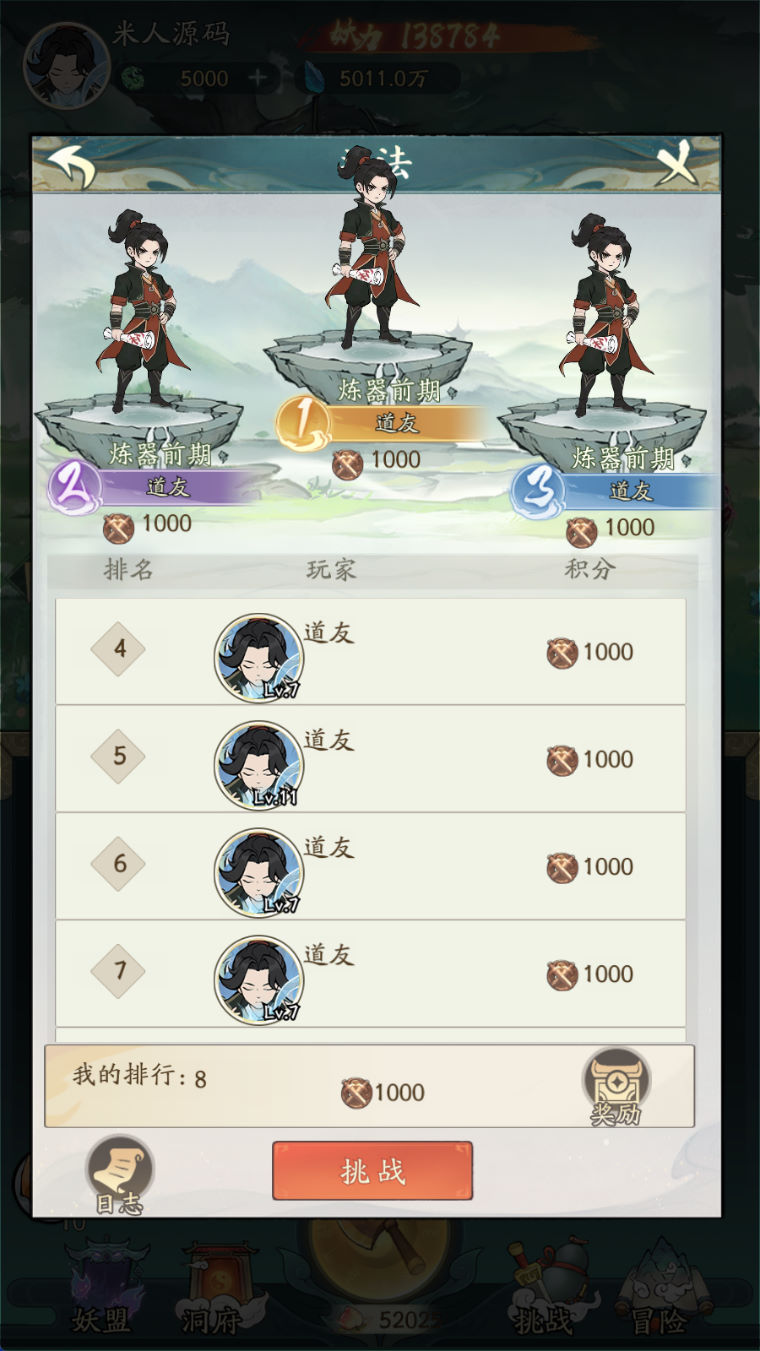The width and height of the screenshot is (760, 1351).
Task: Click the back arrow in the panel header
Action: coord(72,166)
